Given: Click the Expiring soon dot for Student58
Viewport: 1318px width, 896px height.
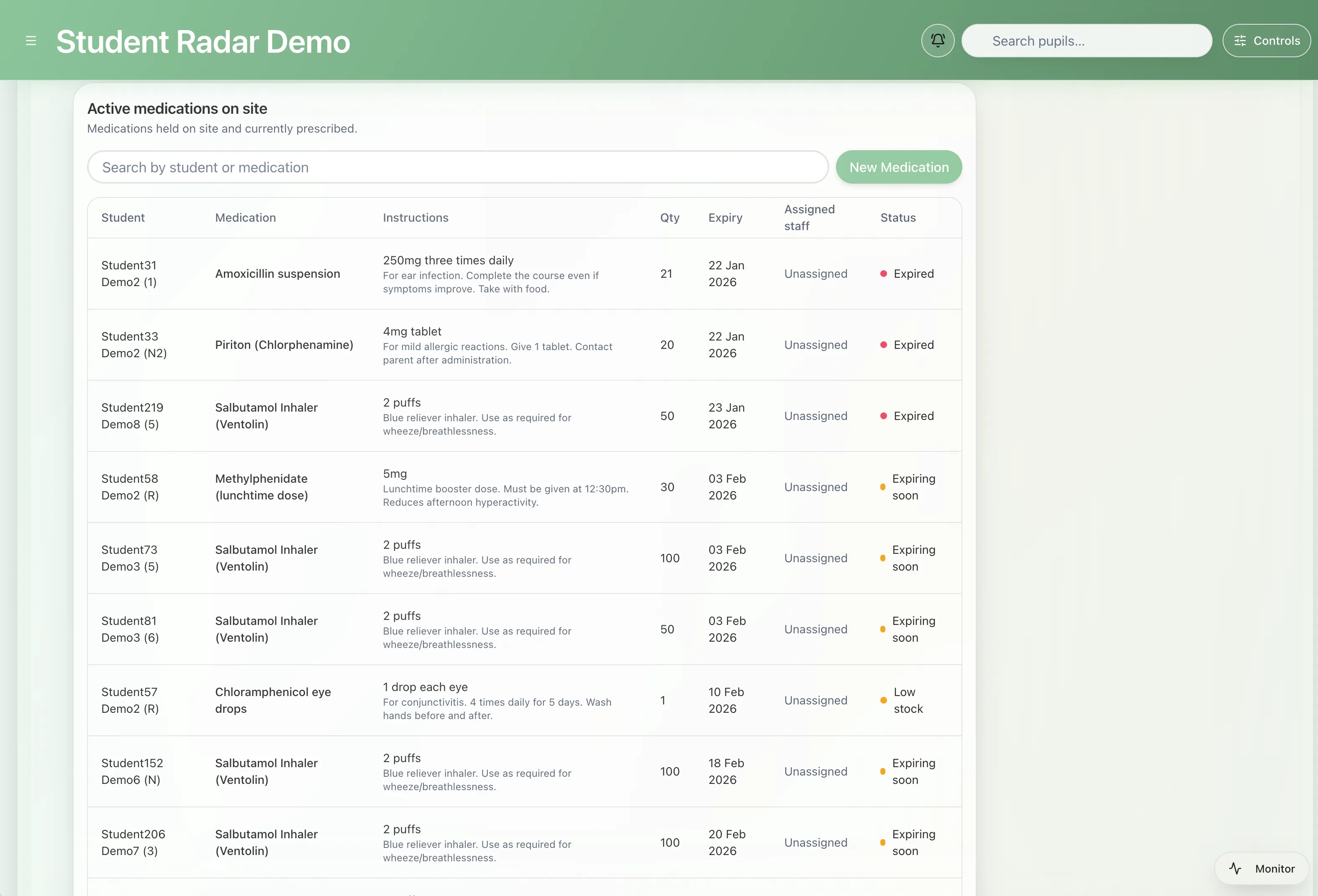Looking at the screenshot, I should coord(882,487).
